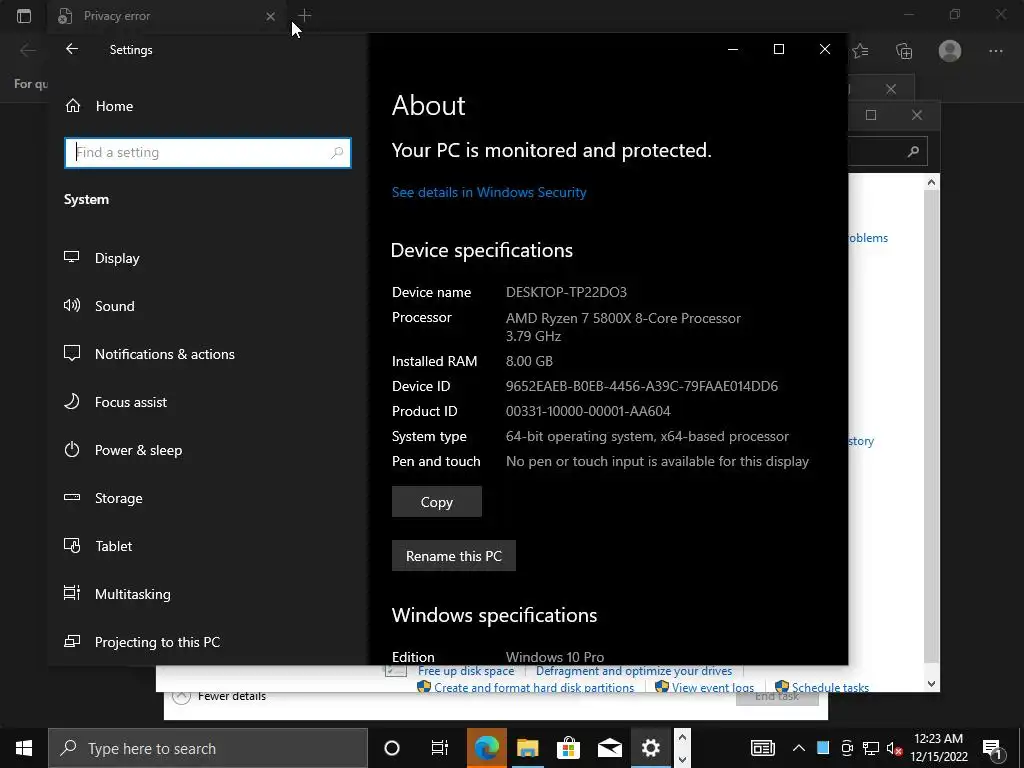This screenshot has width=1024, height=768.
Task: Select the Product ID 00331-10000-00001-AA604 value
Action: (588, 411)
